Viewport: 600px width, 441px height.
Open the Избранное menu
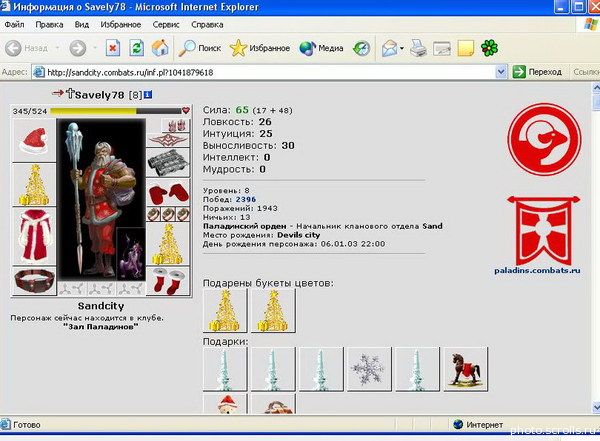[x=121, y=25]
